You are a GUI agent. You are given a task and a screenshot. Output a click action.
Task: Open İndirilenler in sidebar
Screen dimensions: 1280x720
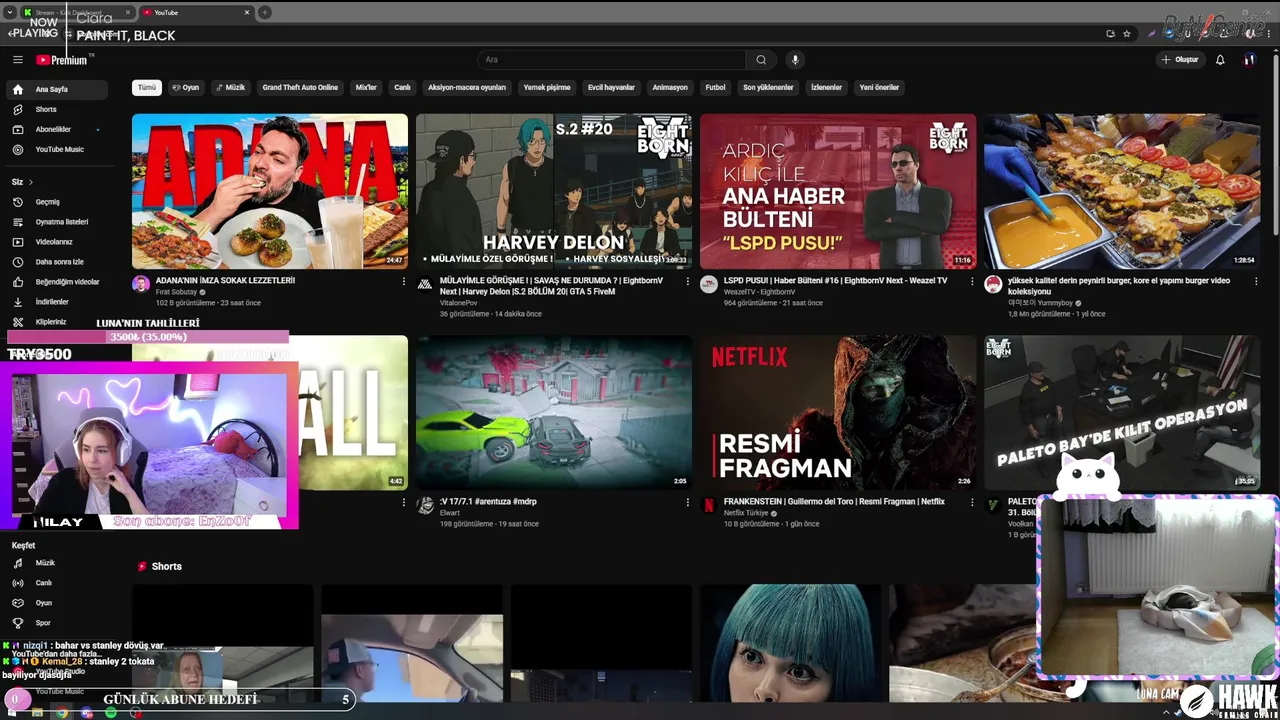coord(57,302)
